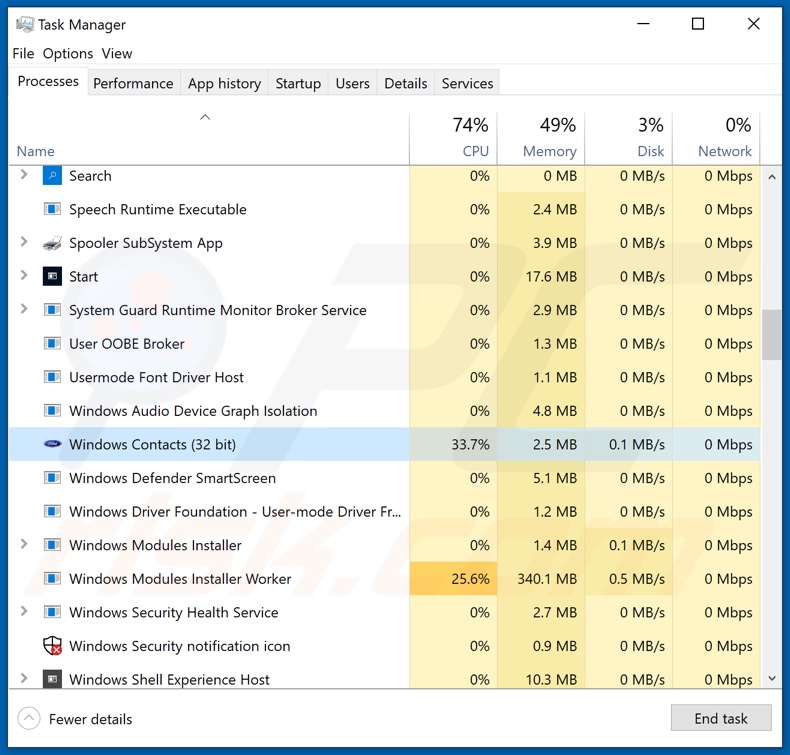
Task: Click the Windows Audio Device Graph Isolation icon
Action: click(52, 410)
